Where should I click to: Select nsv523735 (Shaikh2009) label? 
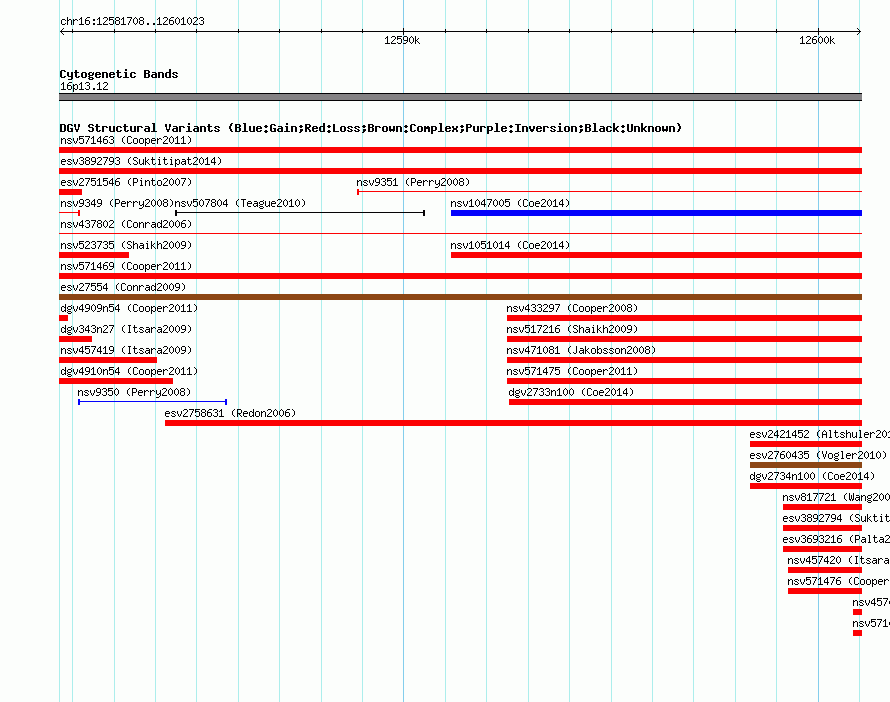coord(126,245)
